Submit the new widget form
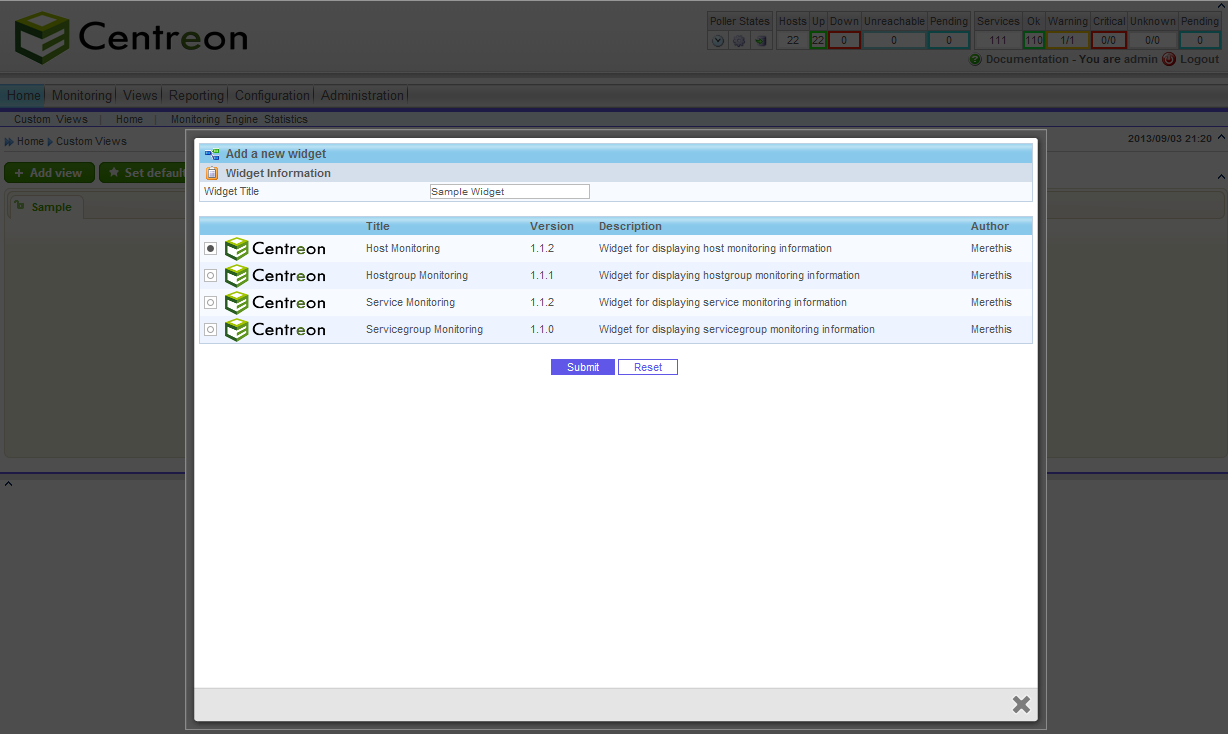This screenshot has width=1228, height=734. (x=582, y=367)
